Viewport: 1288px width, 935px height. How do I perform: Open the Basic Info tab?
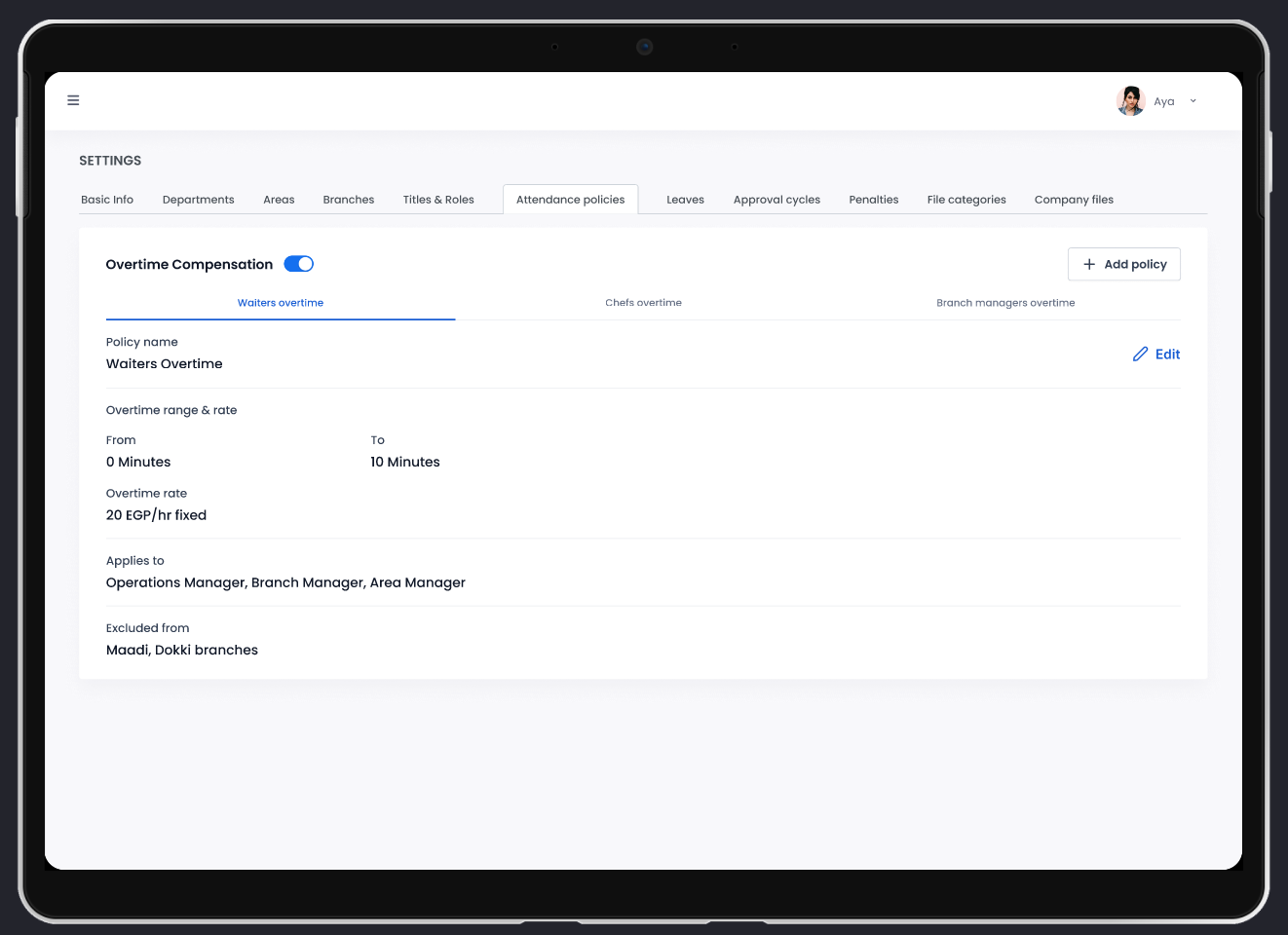(x=107, y=200)
